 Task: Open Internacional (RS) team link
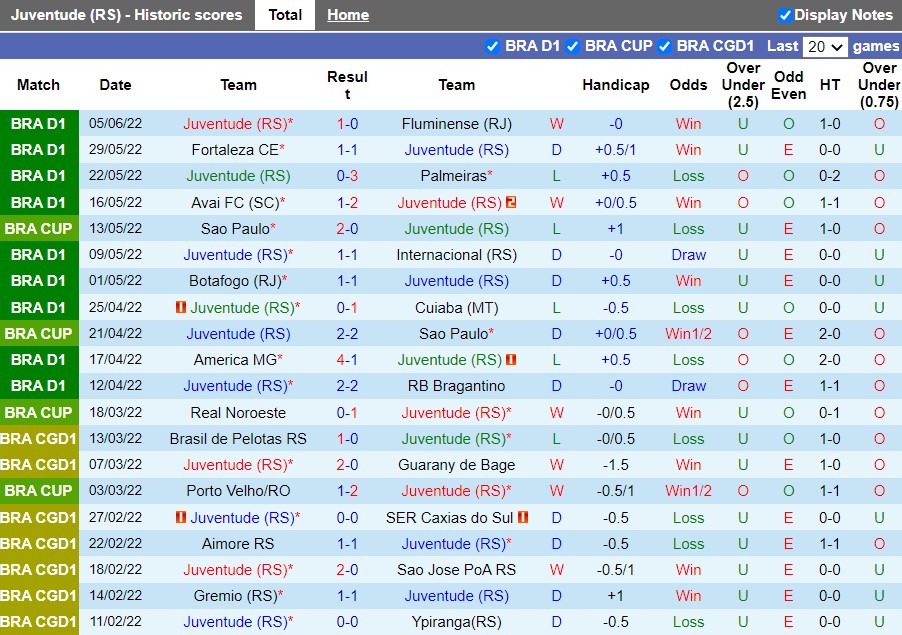[457, 255]
